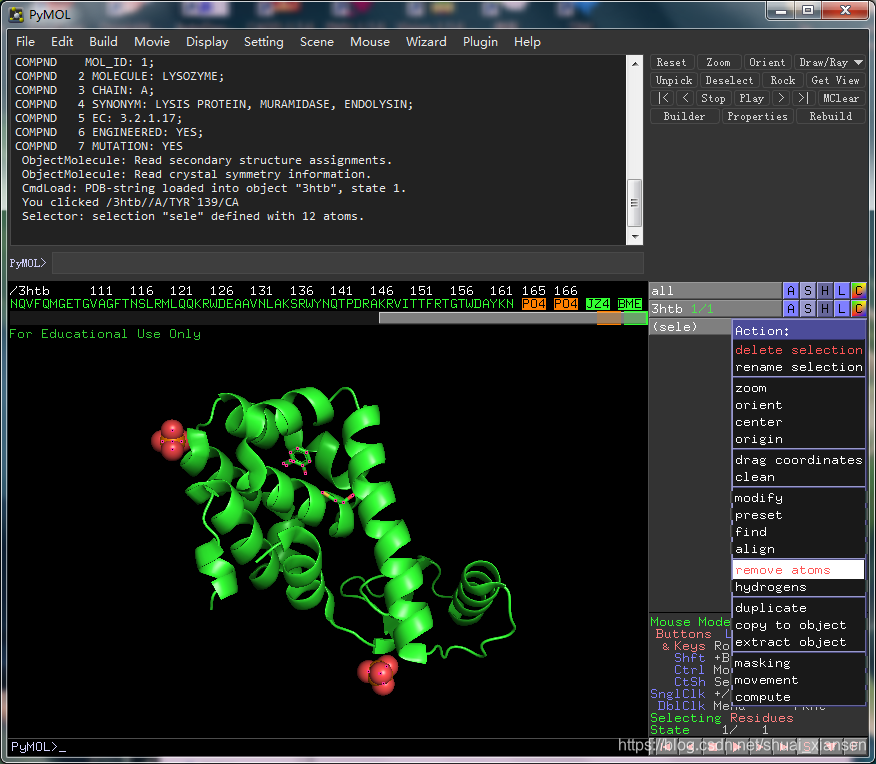Step forward one frame with > button
876x764 pixels.
[x=781, y=98]
